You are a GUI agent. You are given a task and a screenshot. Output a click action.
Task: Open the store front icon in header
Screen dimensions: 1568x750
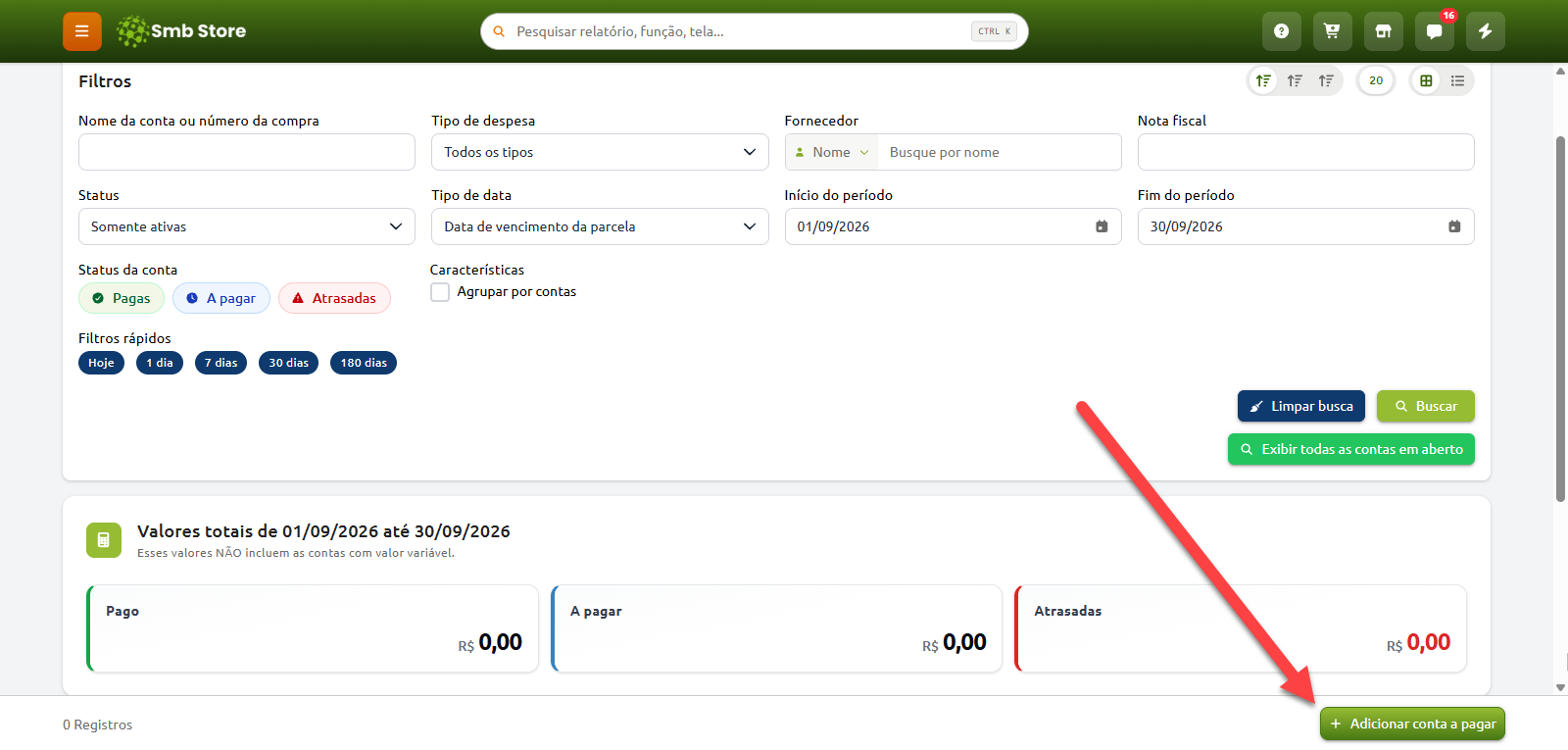(x=1383, y=31)
